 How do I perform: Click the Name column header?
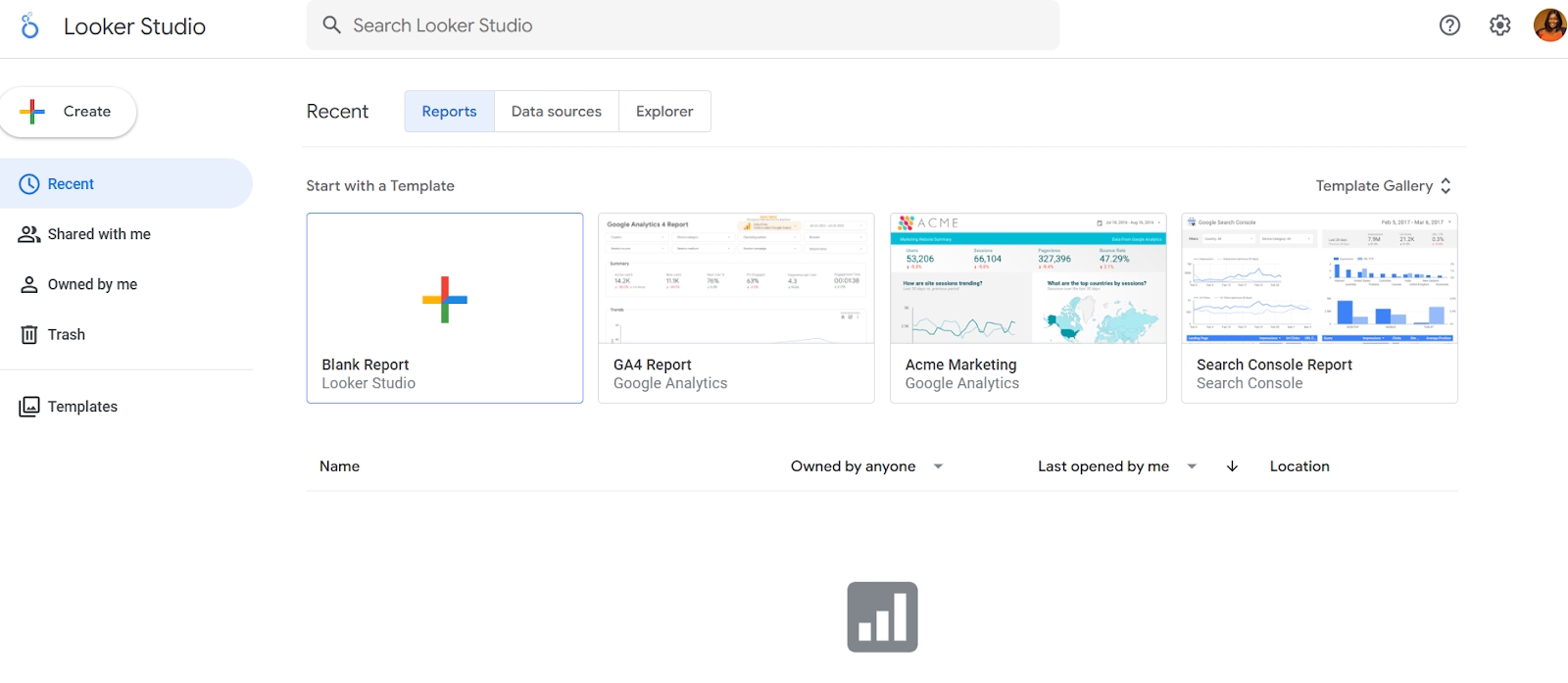pos(339,466)
